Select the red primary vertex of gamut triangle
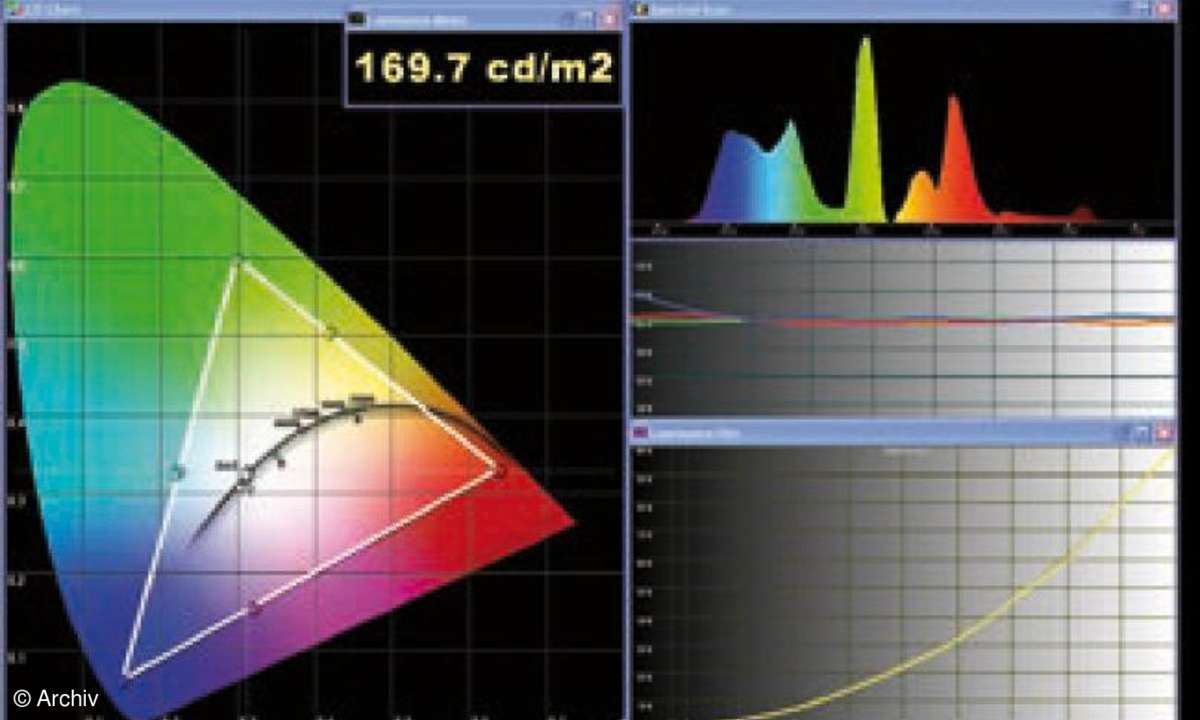This screenshot has width=1200, height=720. pyautogui.click(x=497, y=469)
